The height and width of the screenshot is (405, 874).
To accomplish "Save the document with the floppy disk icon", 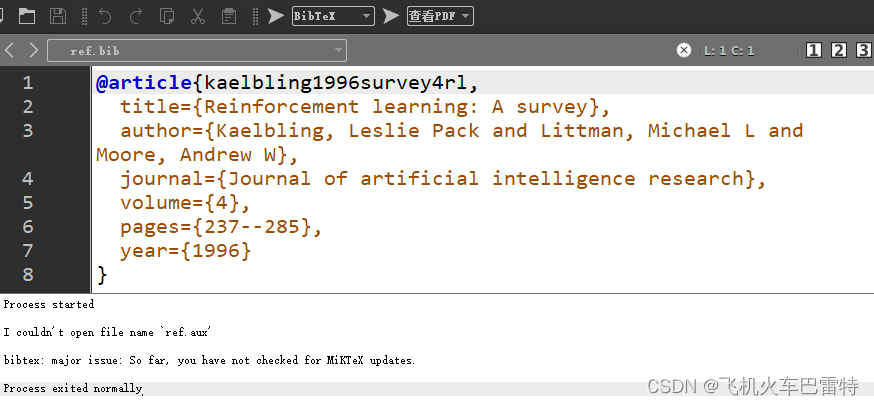I will click(x=58, y=15).
